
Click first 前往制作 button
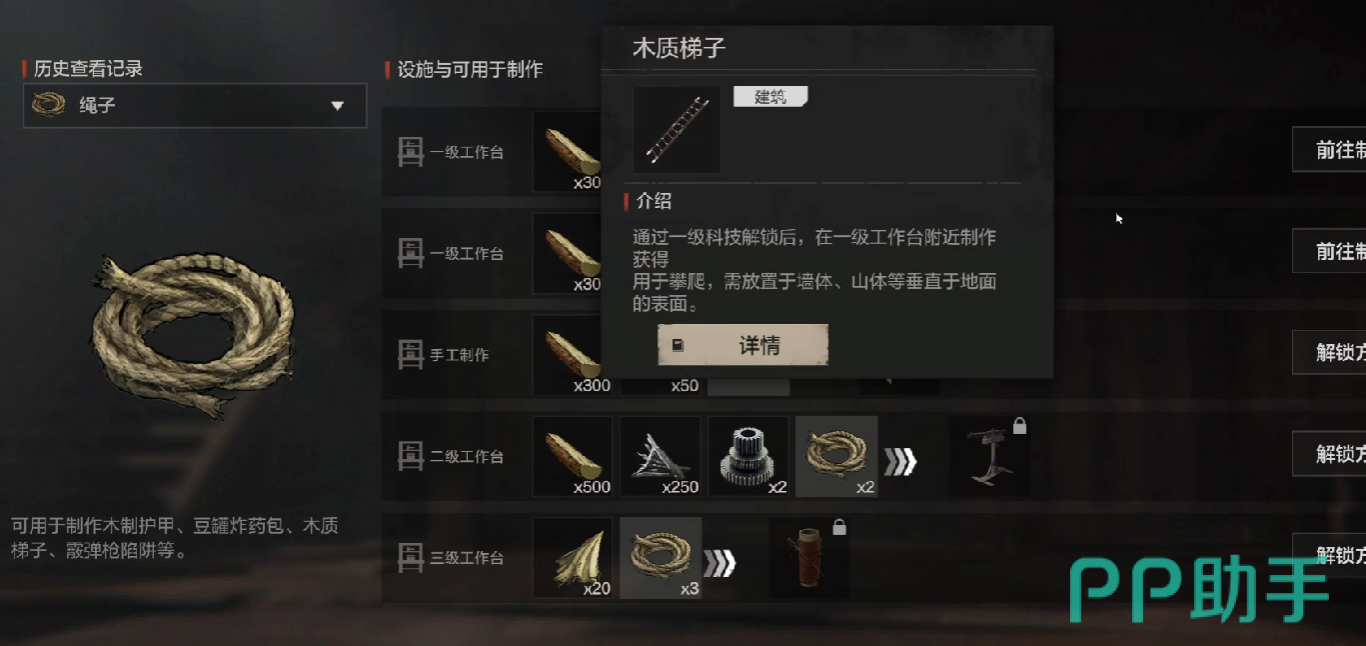pyautogui.click(x=1329, y=150)
